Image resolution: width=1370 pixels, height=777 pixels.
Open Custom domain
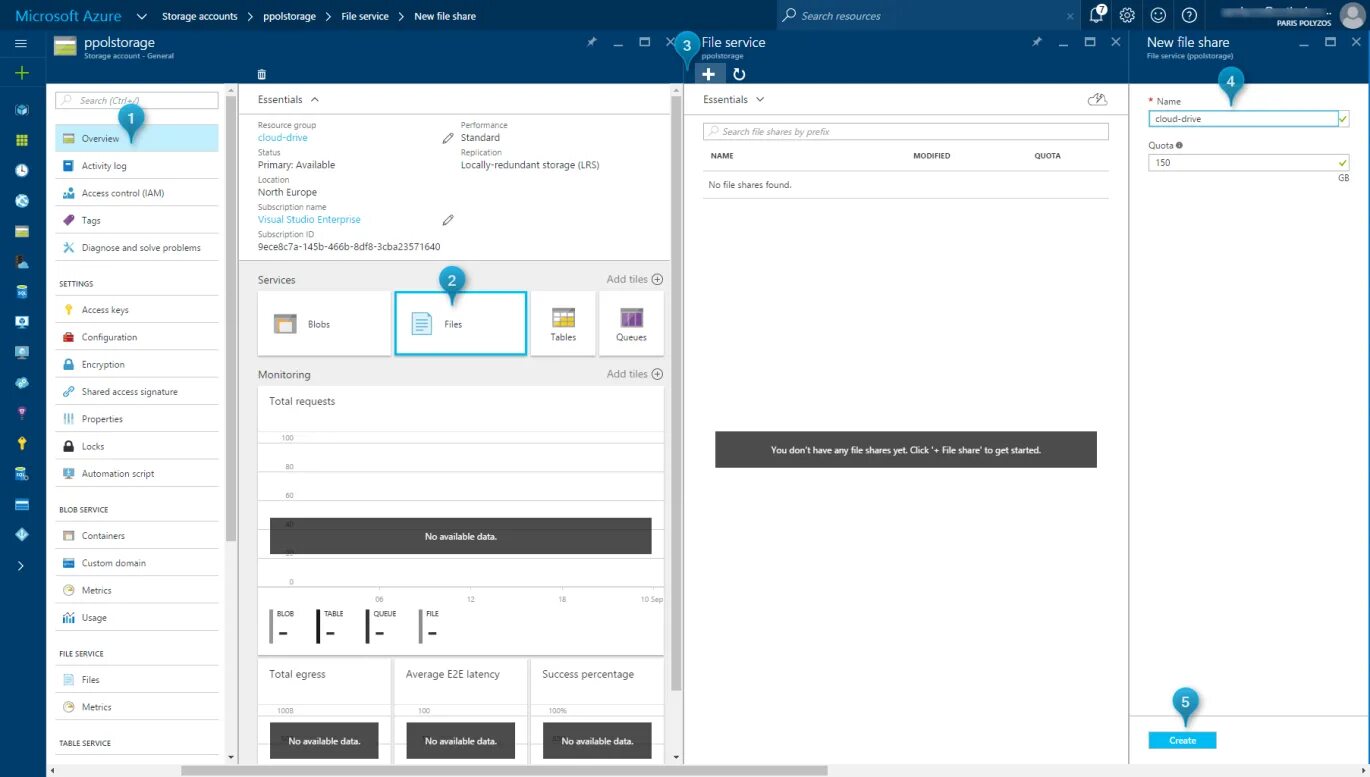[x=137, y=563]
